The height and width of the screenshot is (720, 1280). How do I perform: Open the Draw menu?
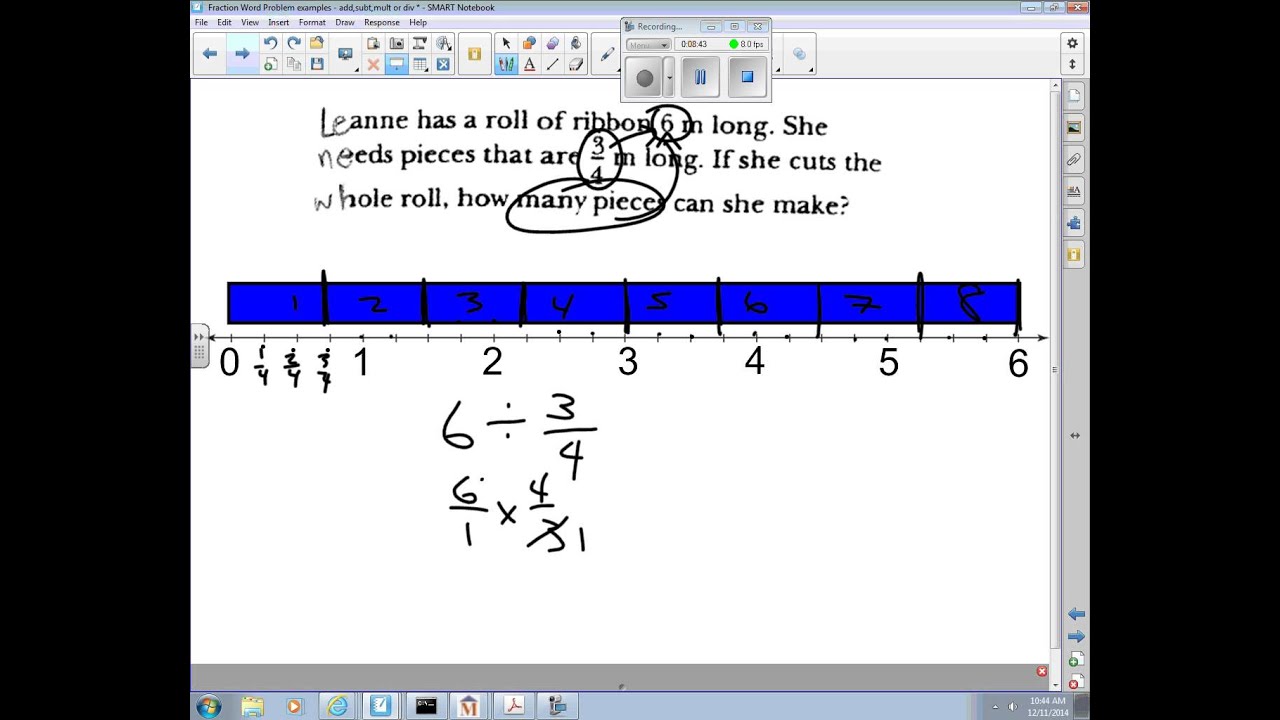pyautogui.click(x=345, y=22)
